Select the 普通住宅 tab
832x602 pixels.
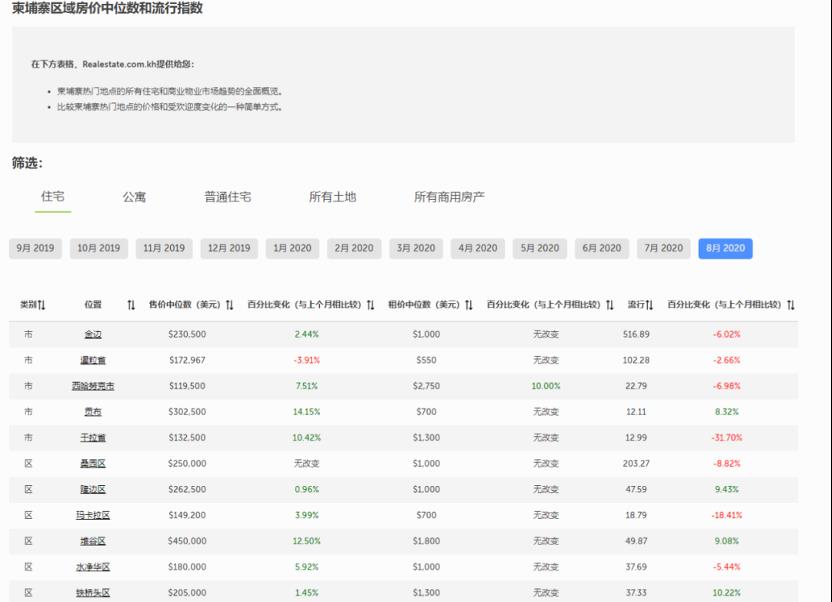[x=228, y=197]
